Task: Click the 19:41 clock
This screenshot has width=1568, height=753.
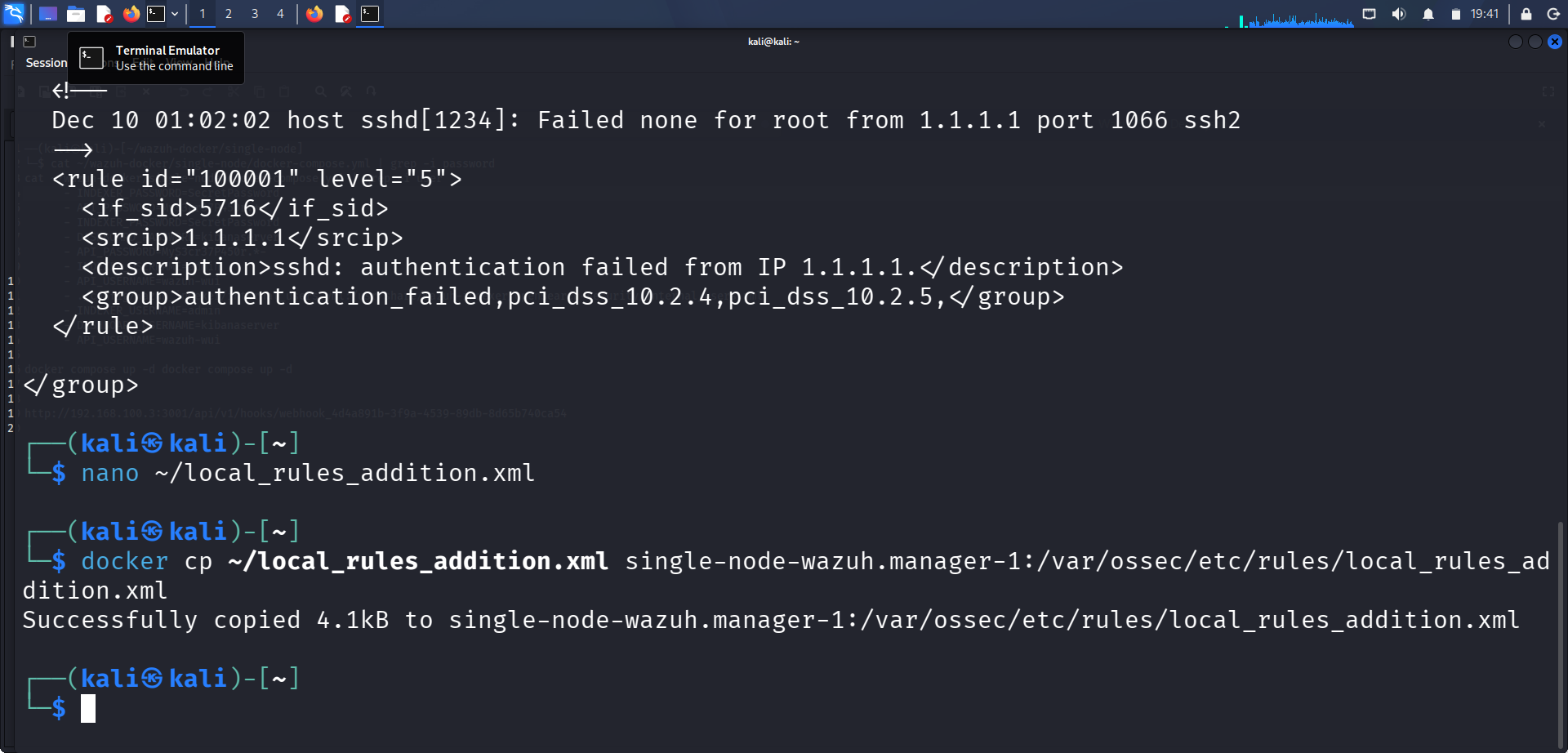Action: [1485, 14]
